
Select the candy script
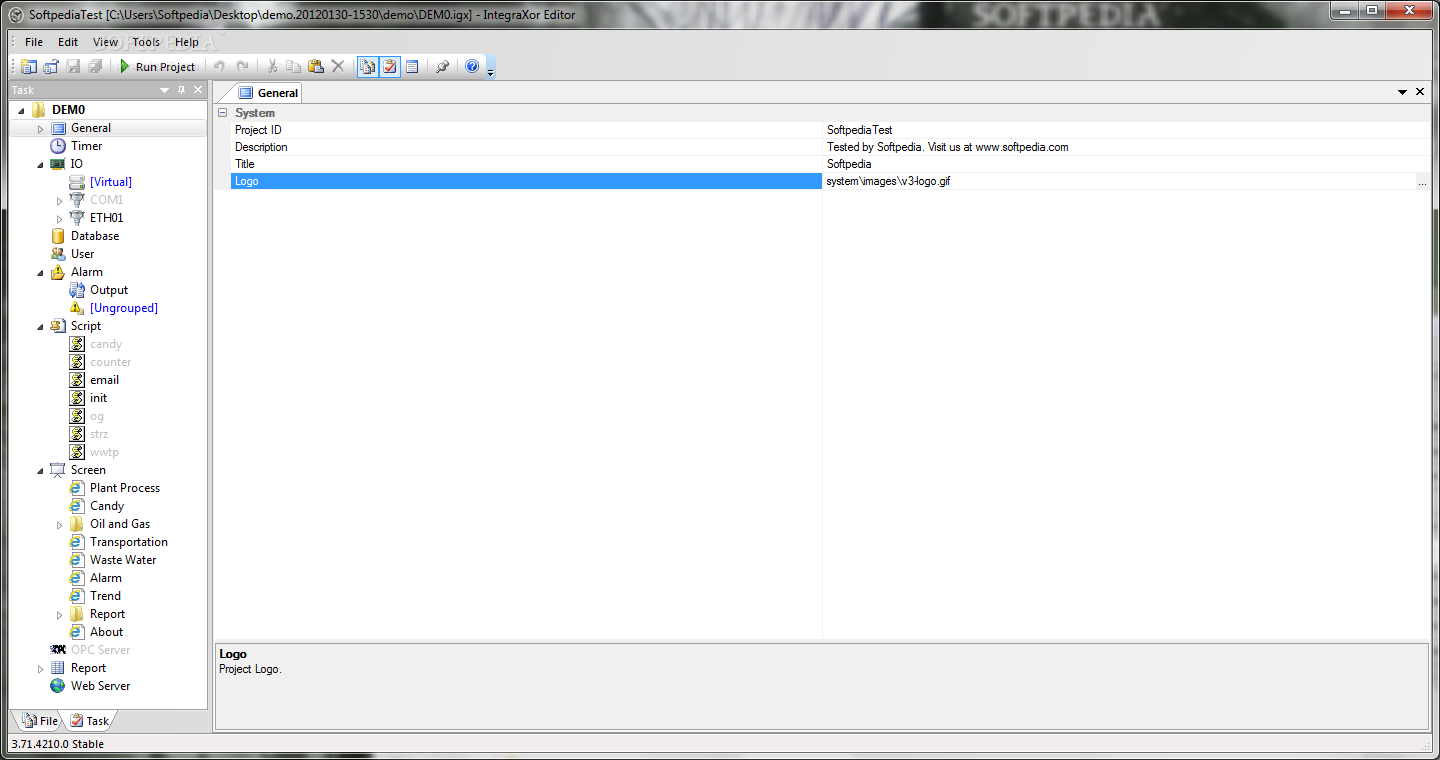coord(106,344)
